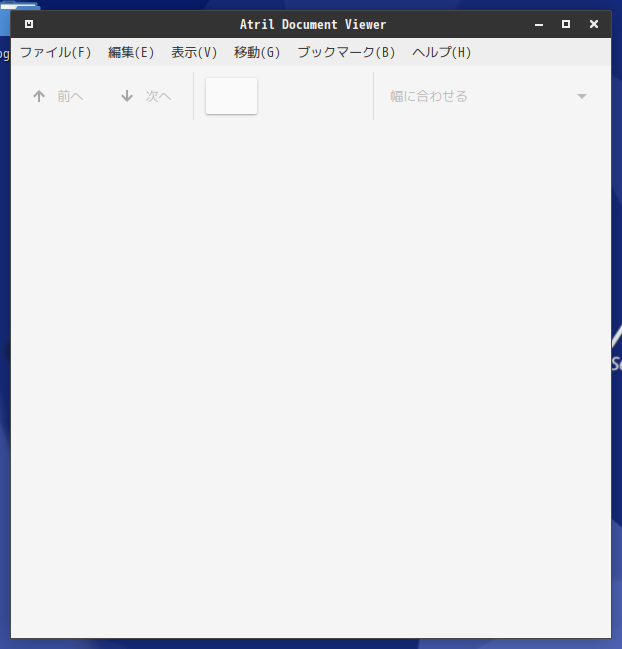Open the ファイル(F) menu

coord(55,53)
